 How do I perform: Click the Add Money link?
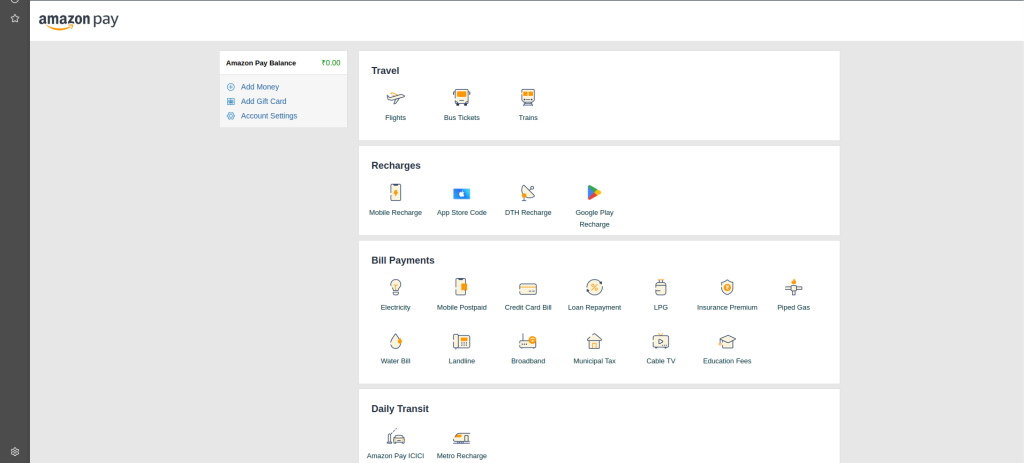pyautogui.click(x=259, y=87)
